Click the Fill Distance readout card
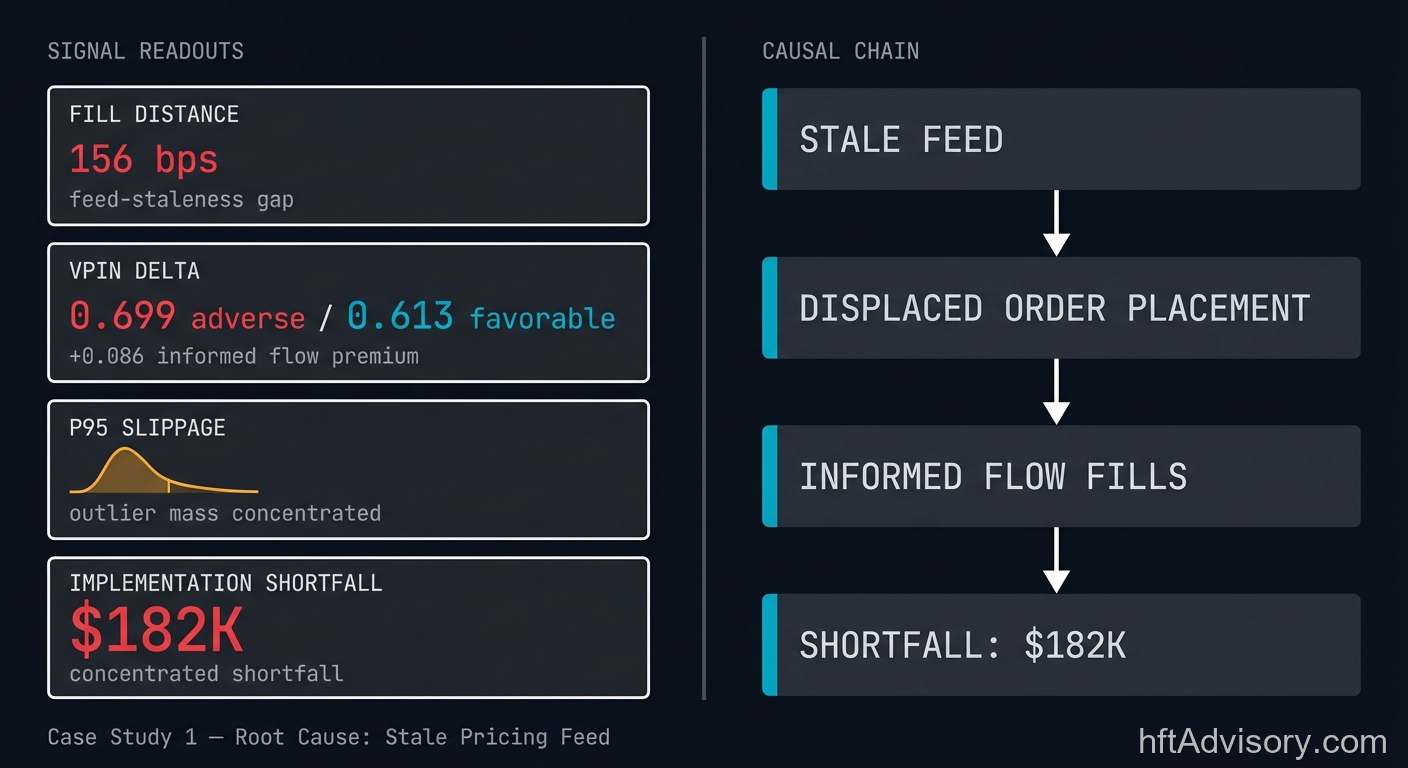Viewport: 1408px width, 768px height. click(x=348, y=156)
